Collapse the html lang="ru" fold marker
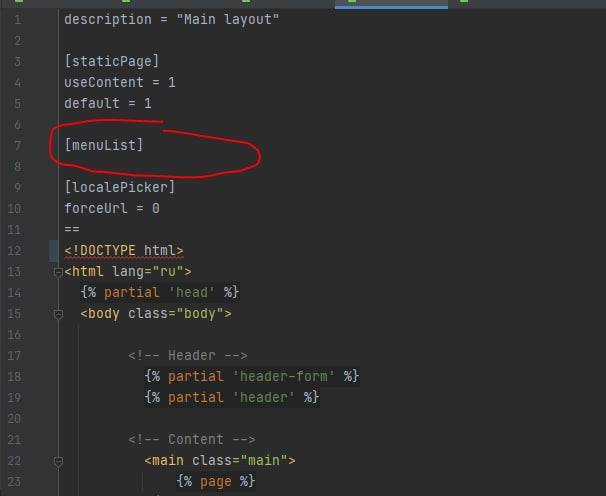The image size is (606, 496). tap(58, 272)
